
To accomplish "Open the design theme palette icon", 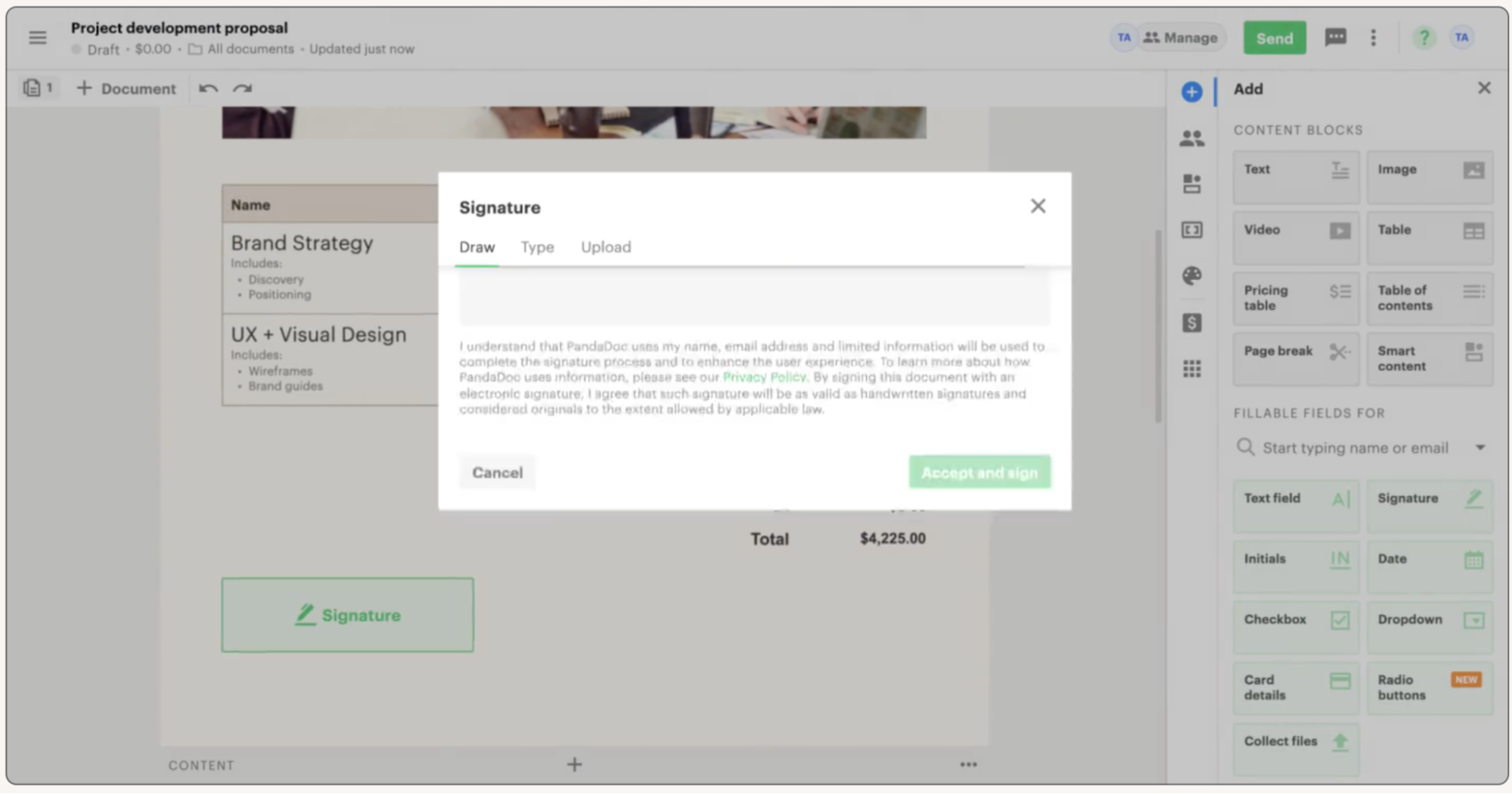I will (x=1191, y=277).
